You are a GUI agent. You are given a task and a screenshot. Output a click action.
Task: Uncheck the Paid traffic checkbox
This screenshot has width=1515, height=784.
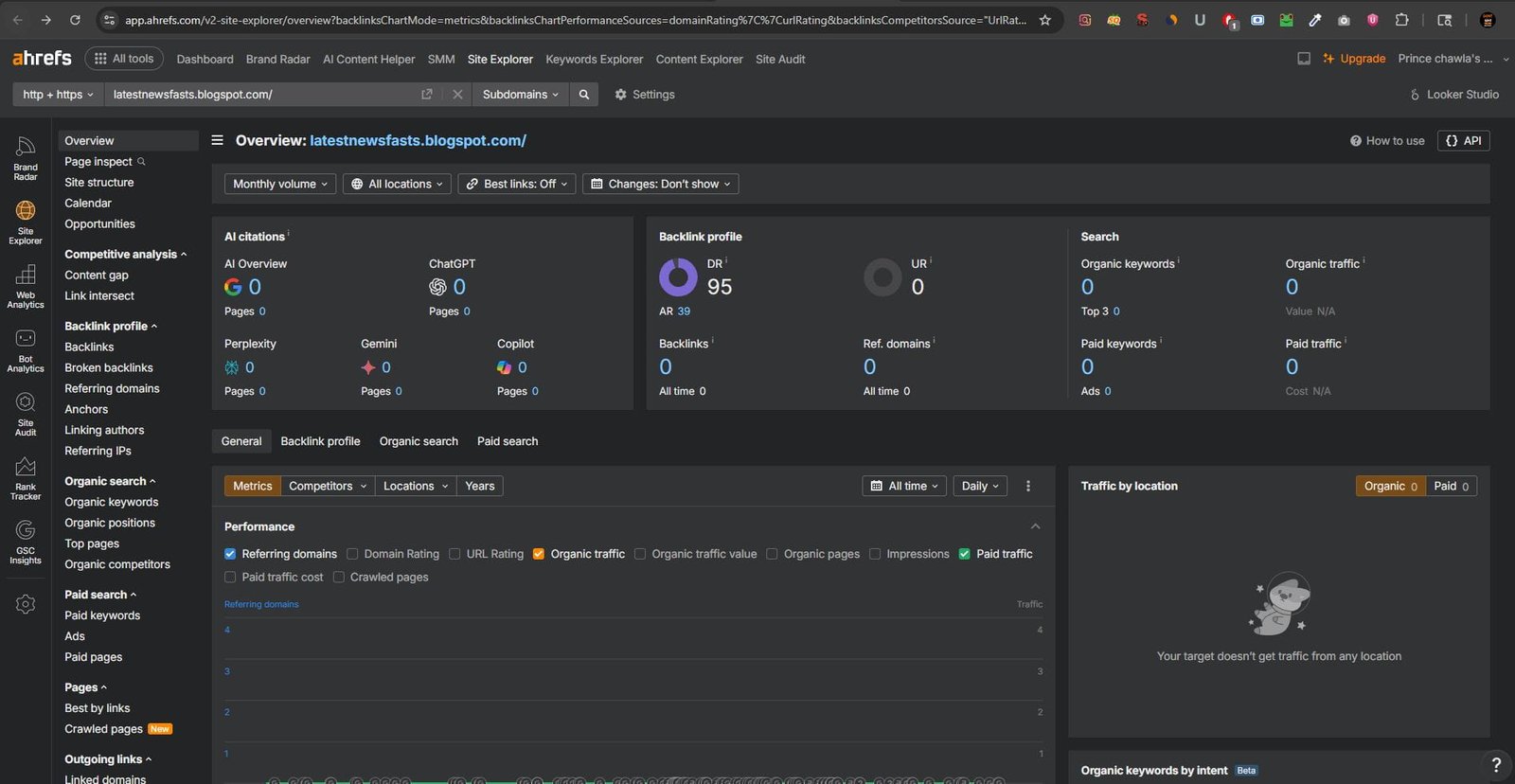(965, 554)
